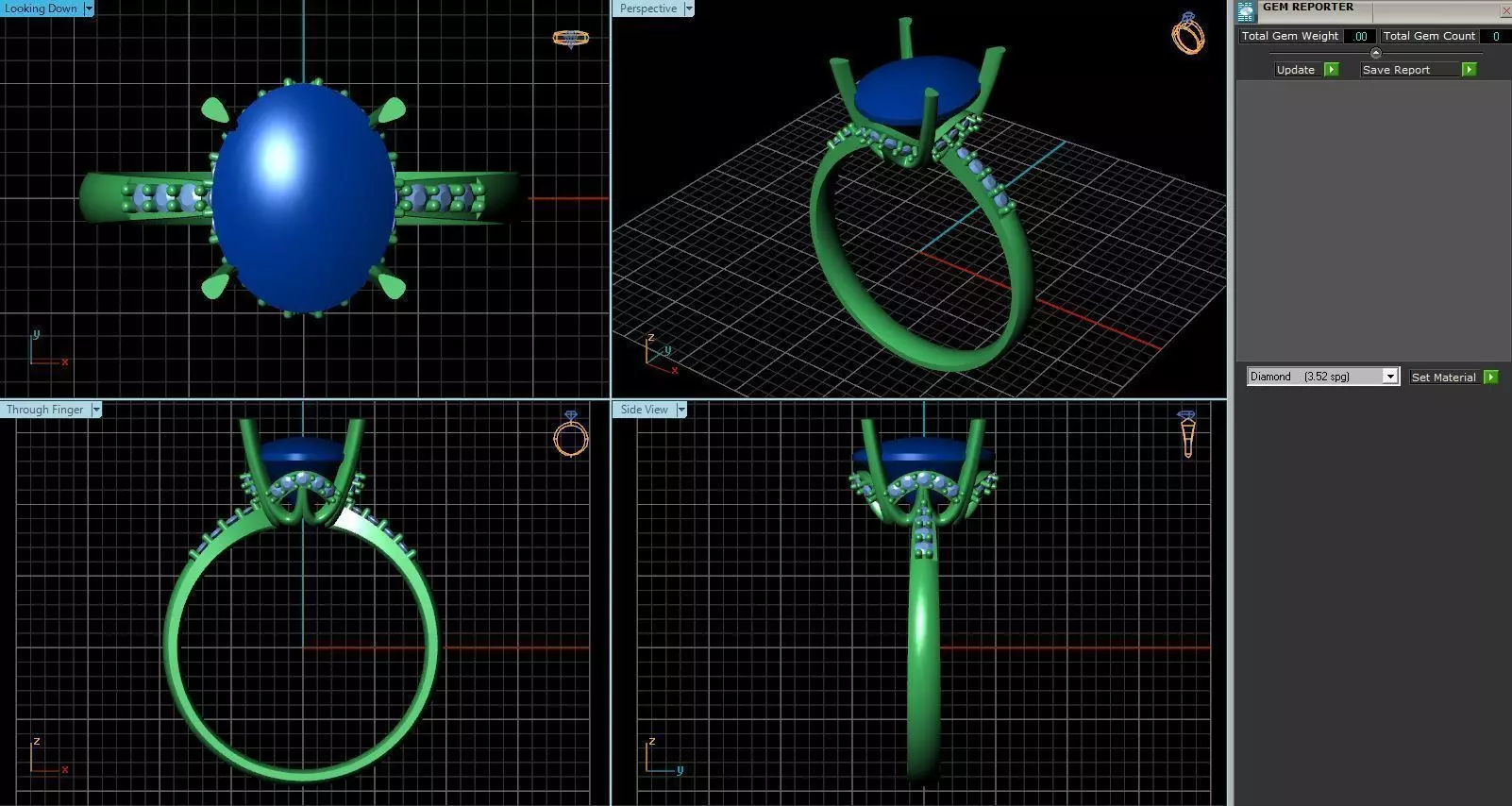The image size is (1512, 806).
Task: Select the blue oval gem in Looking Down view
Action: pos(303,198)
